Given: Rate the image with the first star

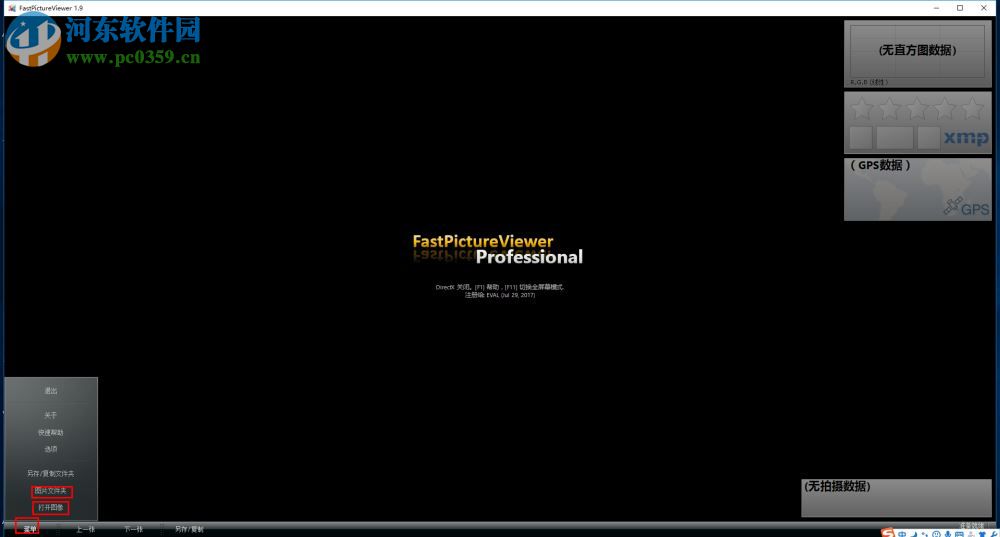Looking at the screenshot, I should coord(862,109).
